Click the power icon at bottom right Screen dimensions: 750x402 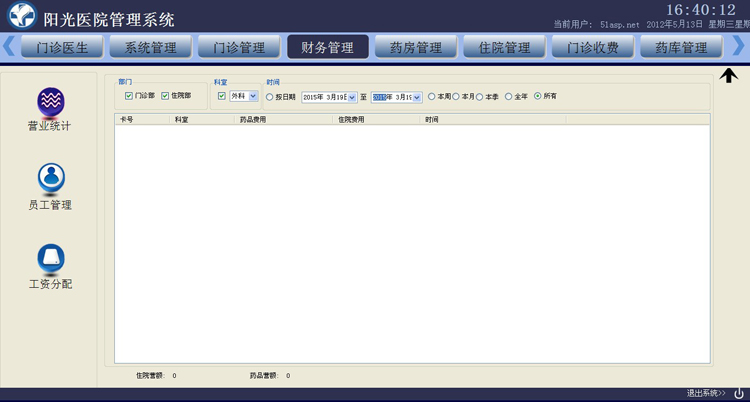pos(739,393)
